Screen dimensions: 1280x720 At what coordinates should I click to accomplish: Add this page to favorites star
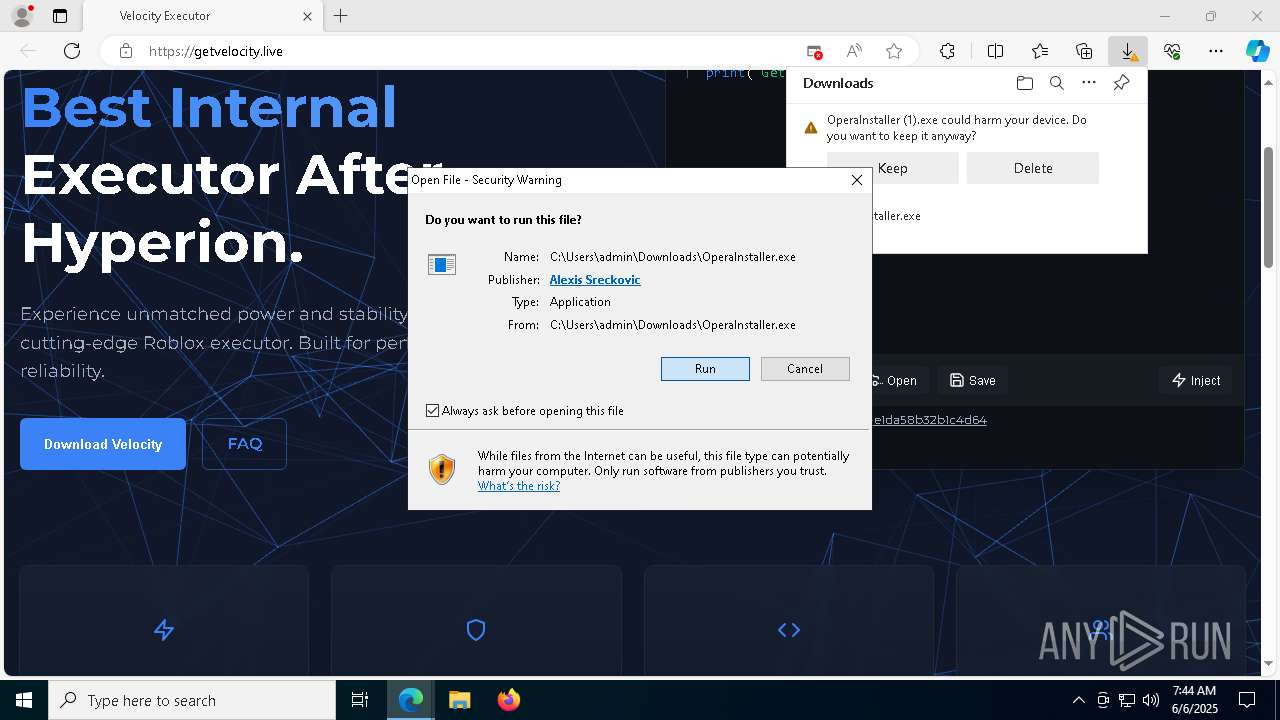pos(894,51)
